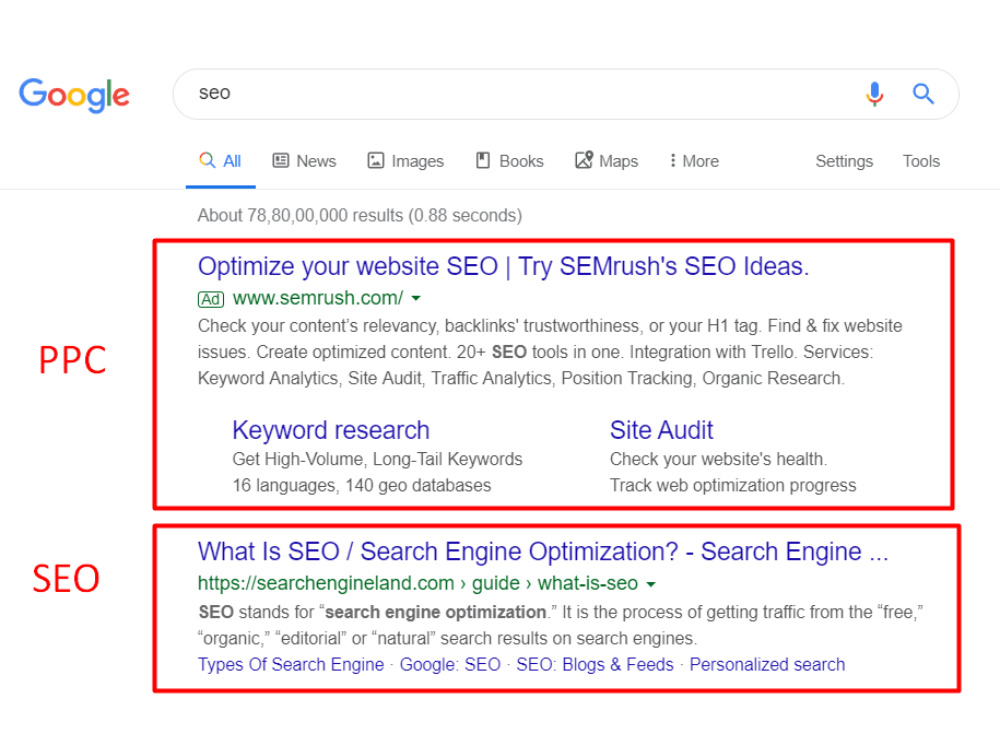Click the Google logo

pos(74,94)
